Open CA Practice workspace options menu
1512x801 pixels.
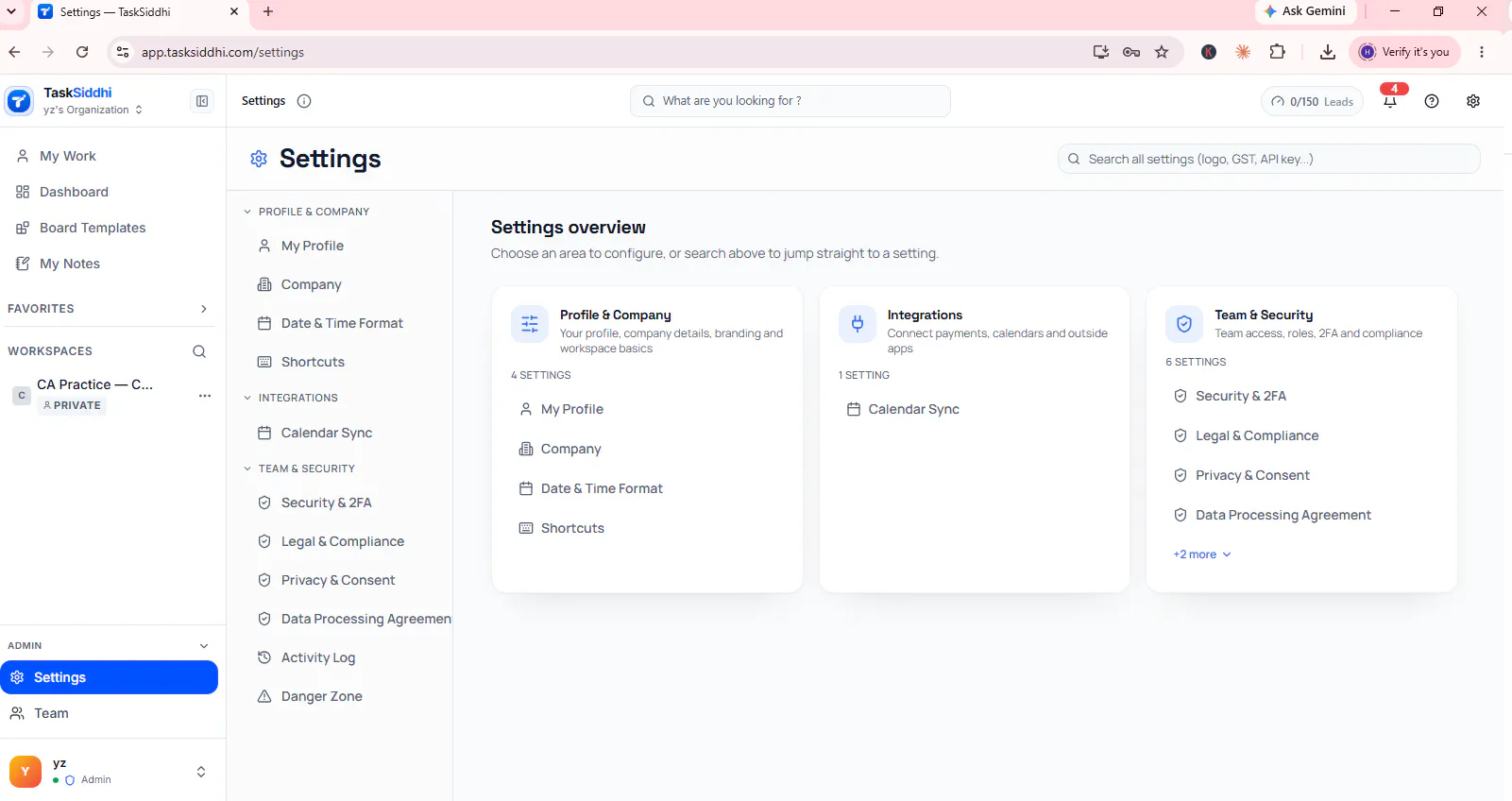tap(205, 396)
